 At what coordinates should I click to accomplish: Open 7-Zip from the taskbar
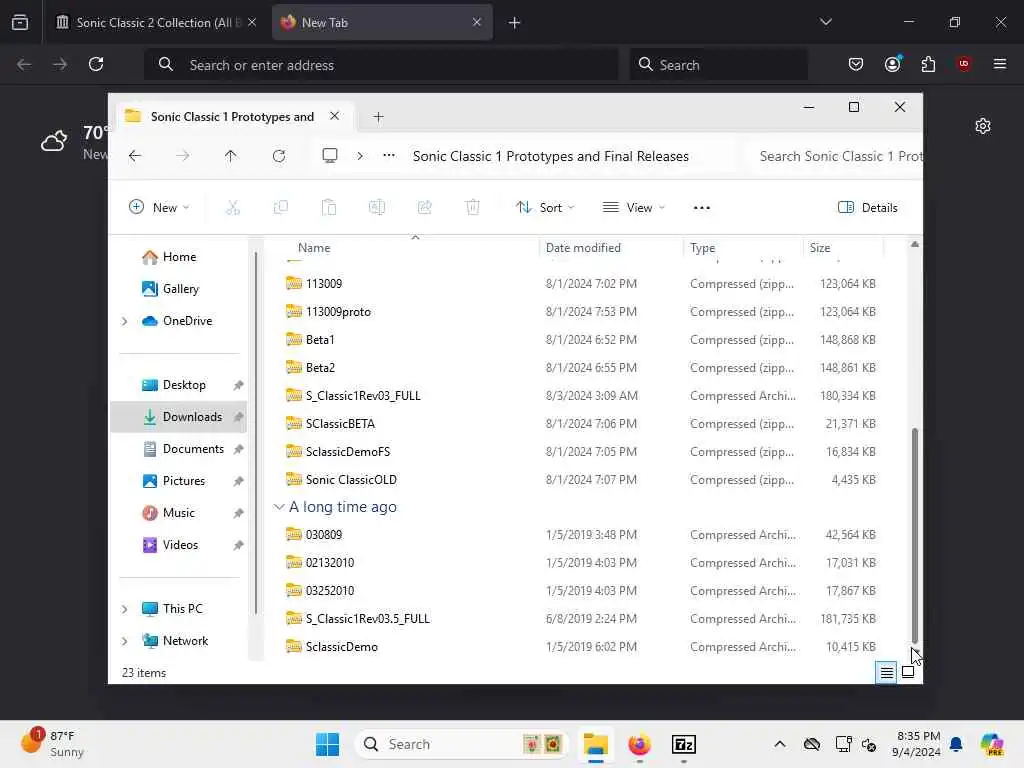click(x=684, y=744)
